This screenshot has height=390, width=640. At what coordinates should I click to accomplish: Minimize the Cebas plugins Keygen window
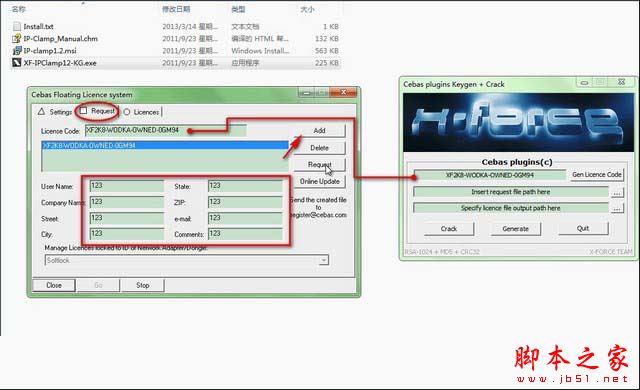[584, 82]
